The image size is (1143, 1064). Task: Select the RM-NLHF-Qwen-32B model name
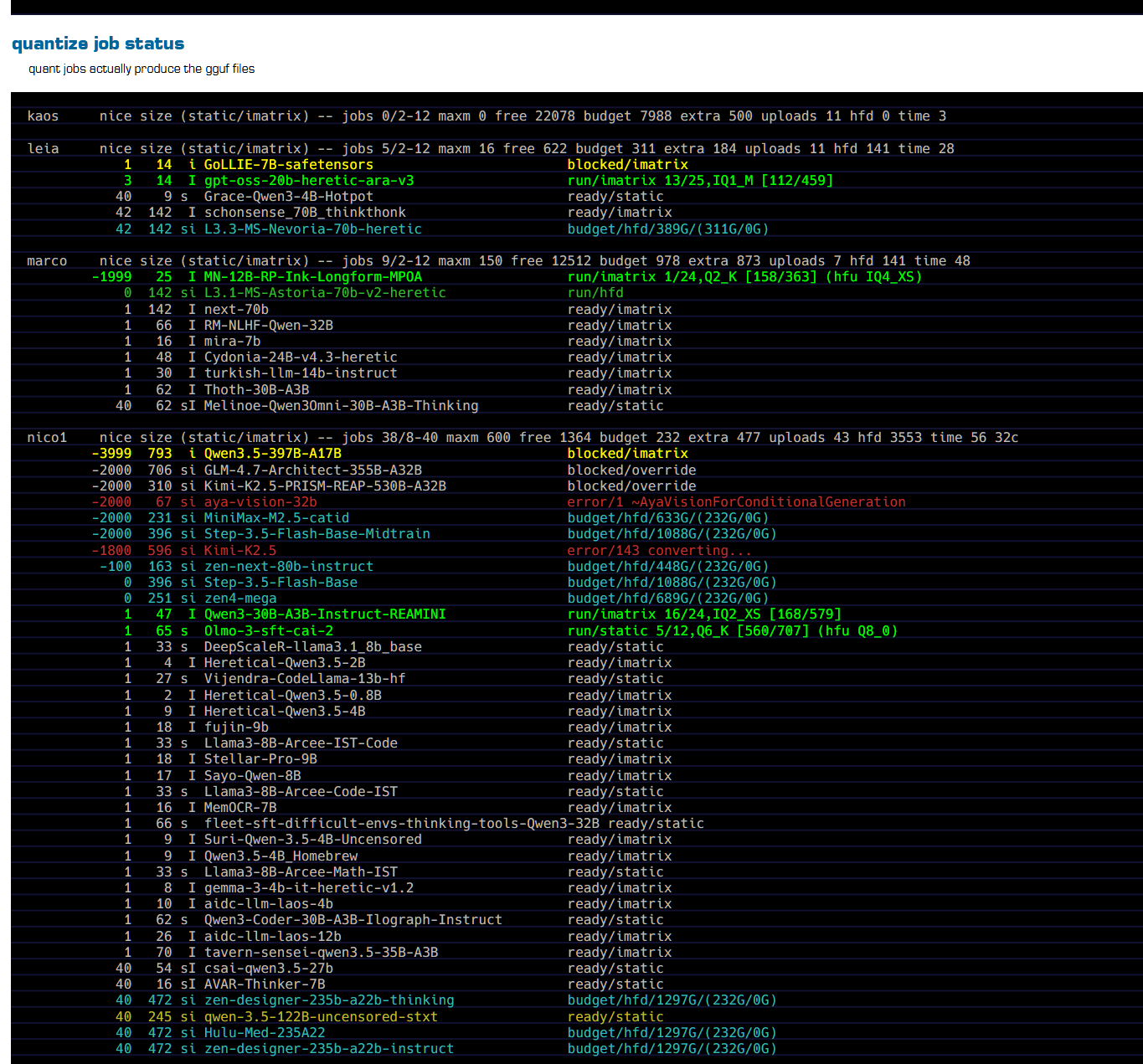click(x=269, y=326)
